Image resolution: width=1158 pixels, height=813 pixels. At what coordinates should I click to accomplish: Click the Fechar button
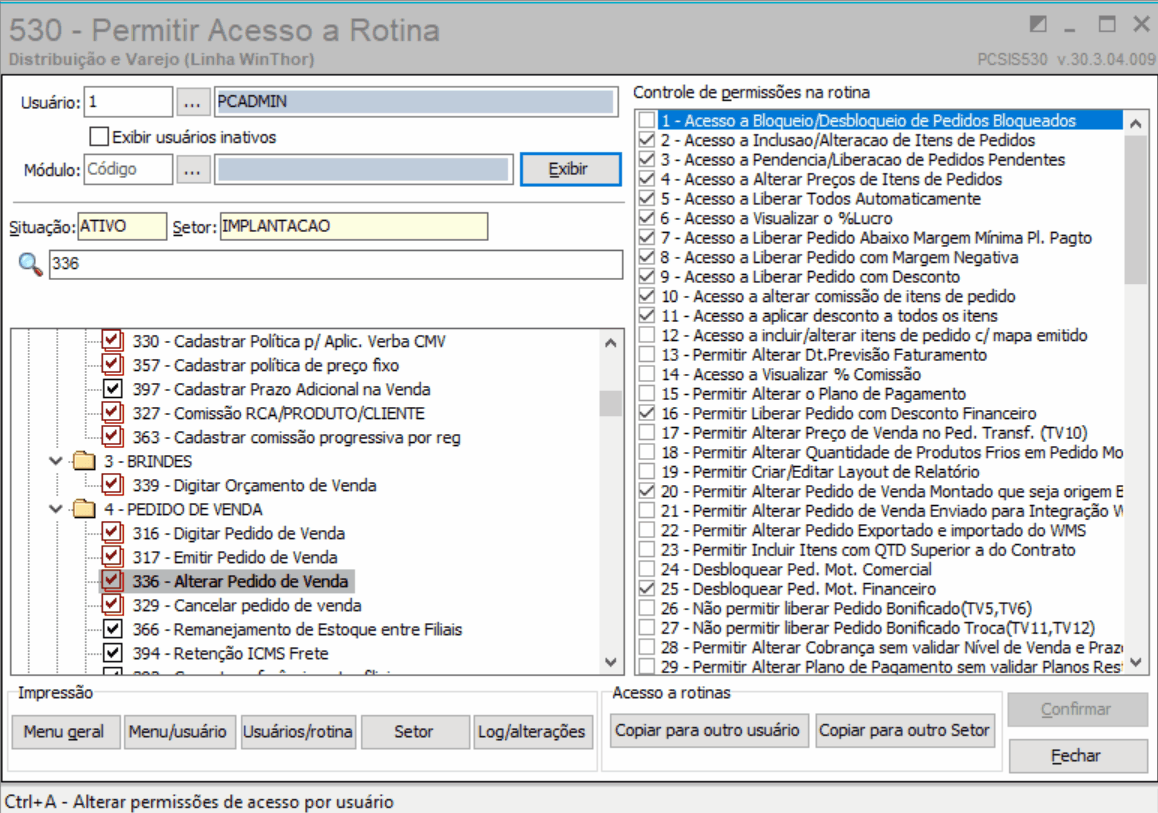[1076, 755]
